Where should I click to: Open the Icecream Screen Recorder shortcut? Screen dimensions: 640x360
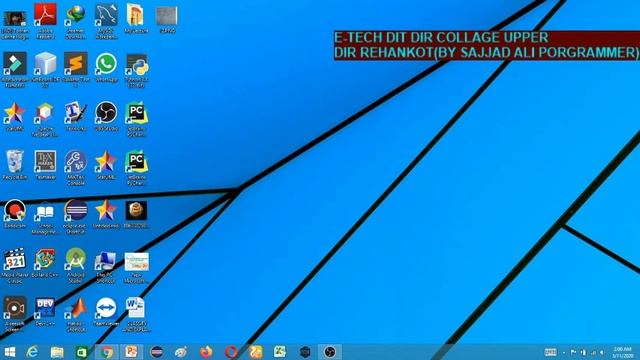point(15,308)
